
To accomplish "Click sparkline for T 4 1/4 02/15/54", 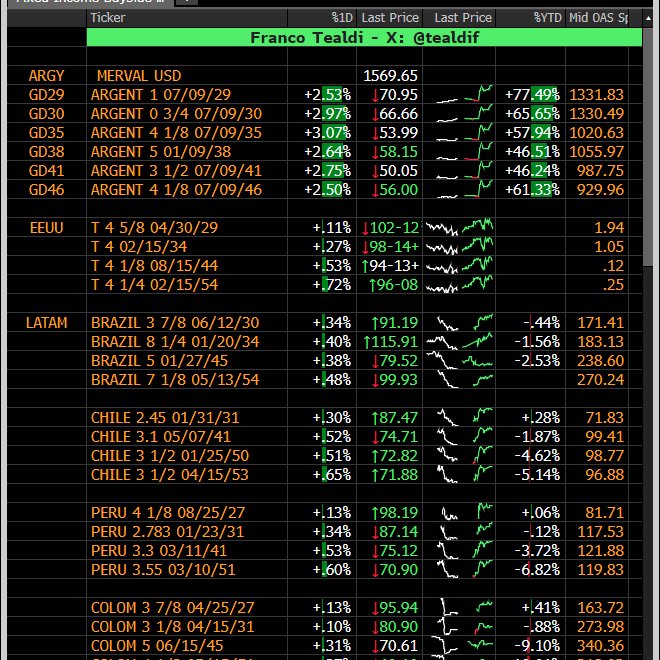I will (459, 284).
